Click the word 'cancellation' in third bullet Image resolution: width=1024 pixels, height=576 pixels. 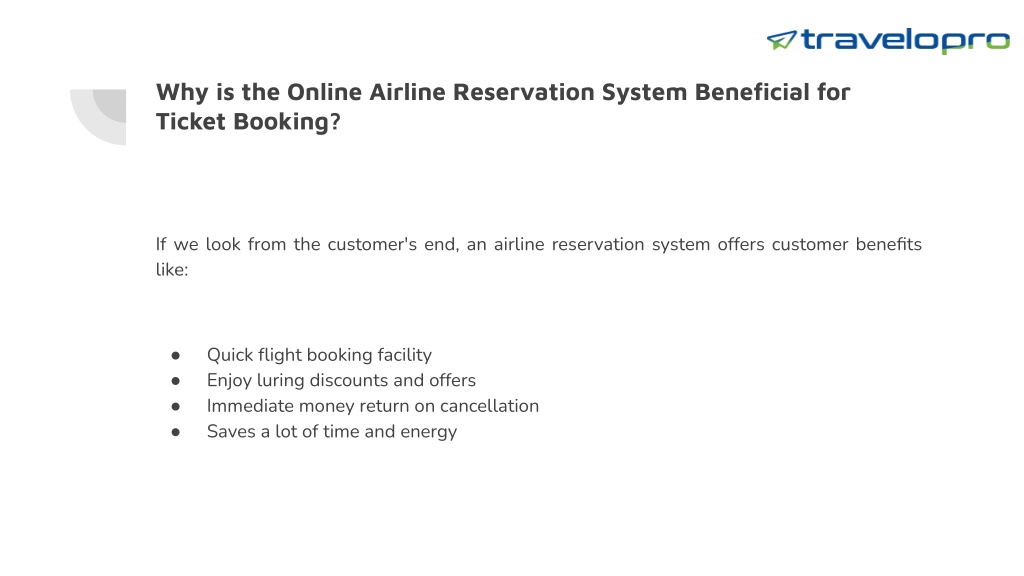490,406
